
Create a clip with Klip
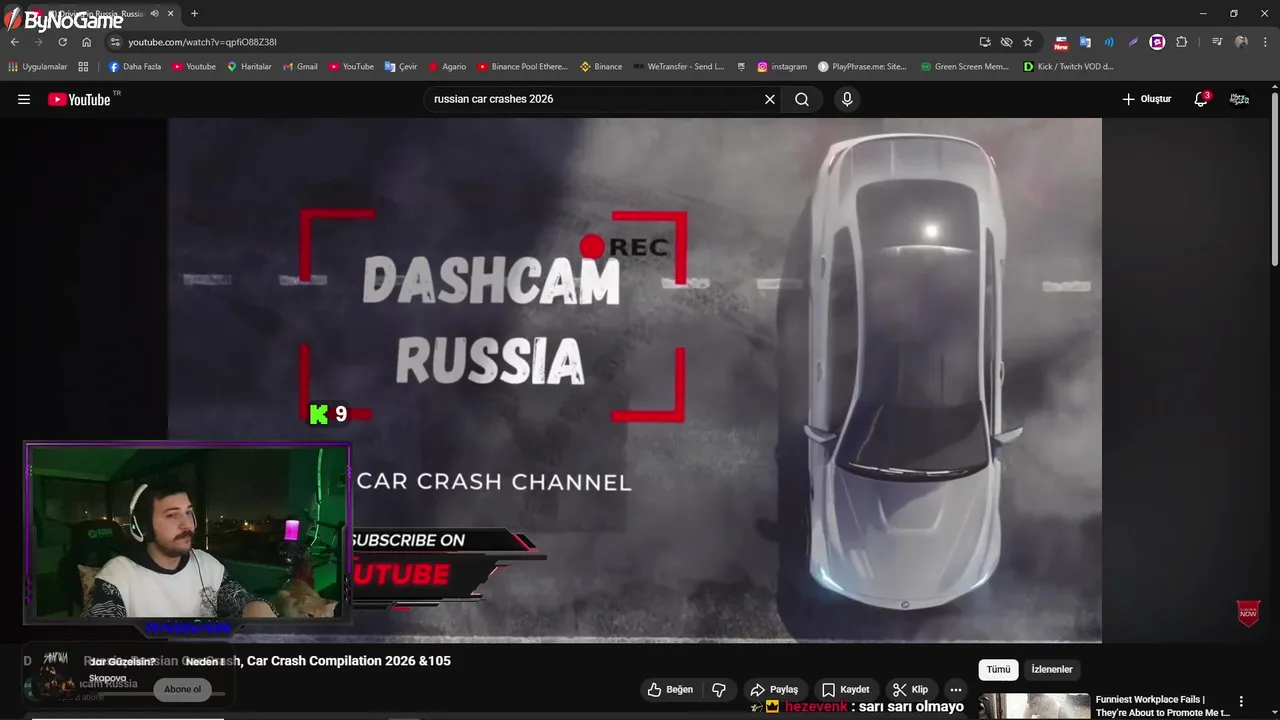pyautogui.click(x=911, y=689)
